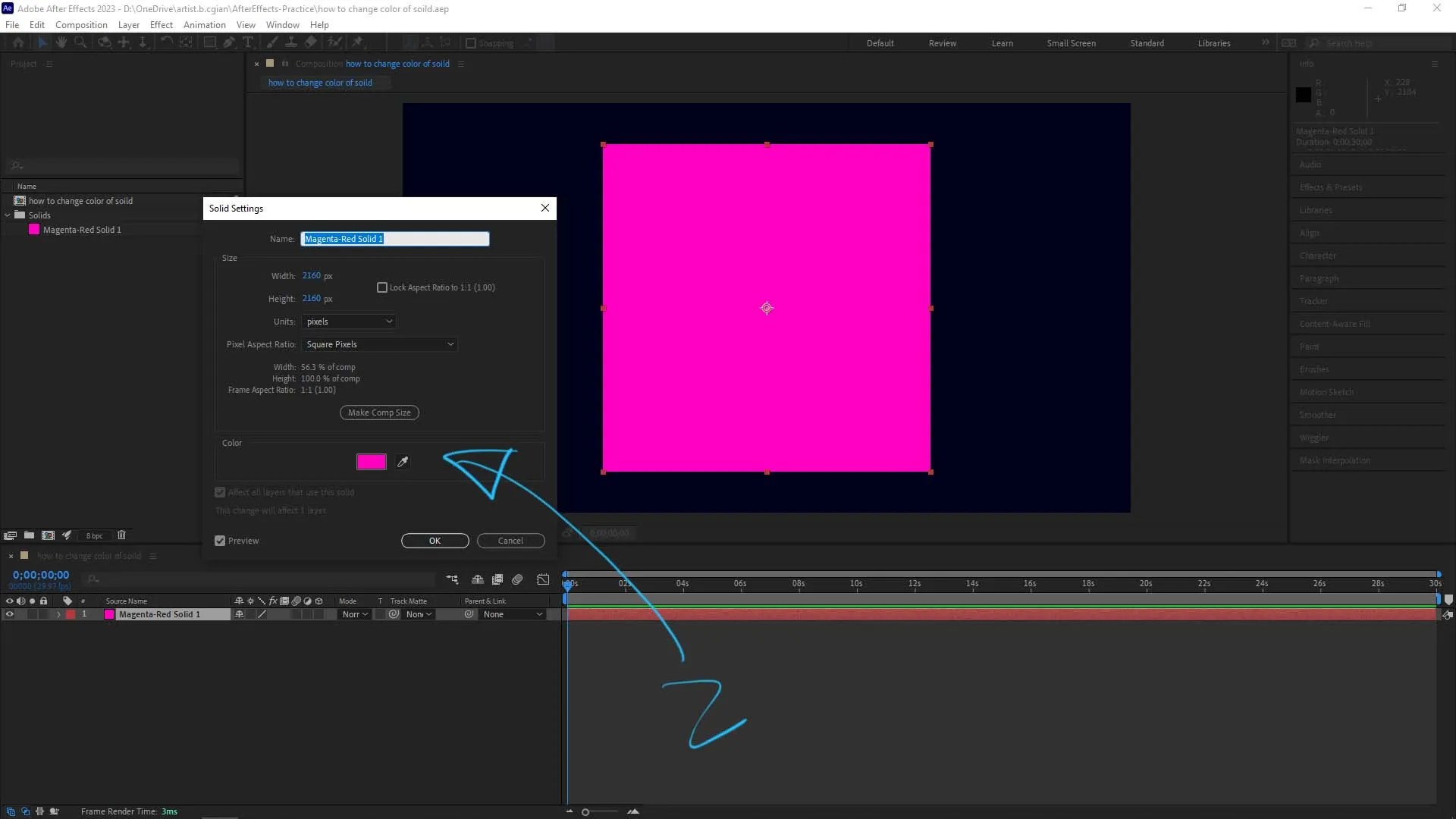
Task: Click the Delete trash icon in the Project panel
Action: click(121, 535)
